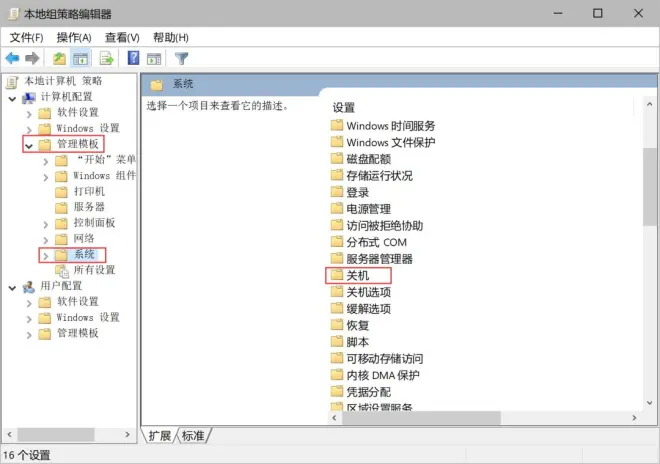Viewport: 660px width, 464px height.
Task: Open the 恢复 folder in list
Action: [x=350, y=325]
